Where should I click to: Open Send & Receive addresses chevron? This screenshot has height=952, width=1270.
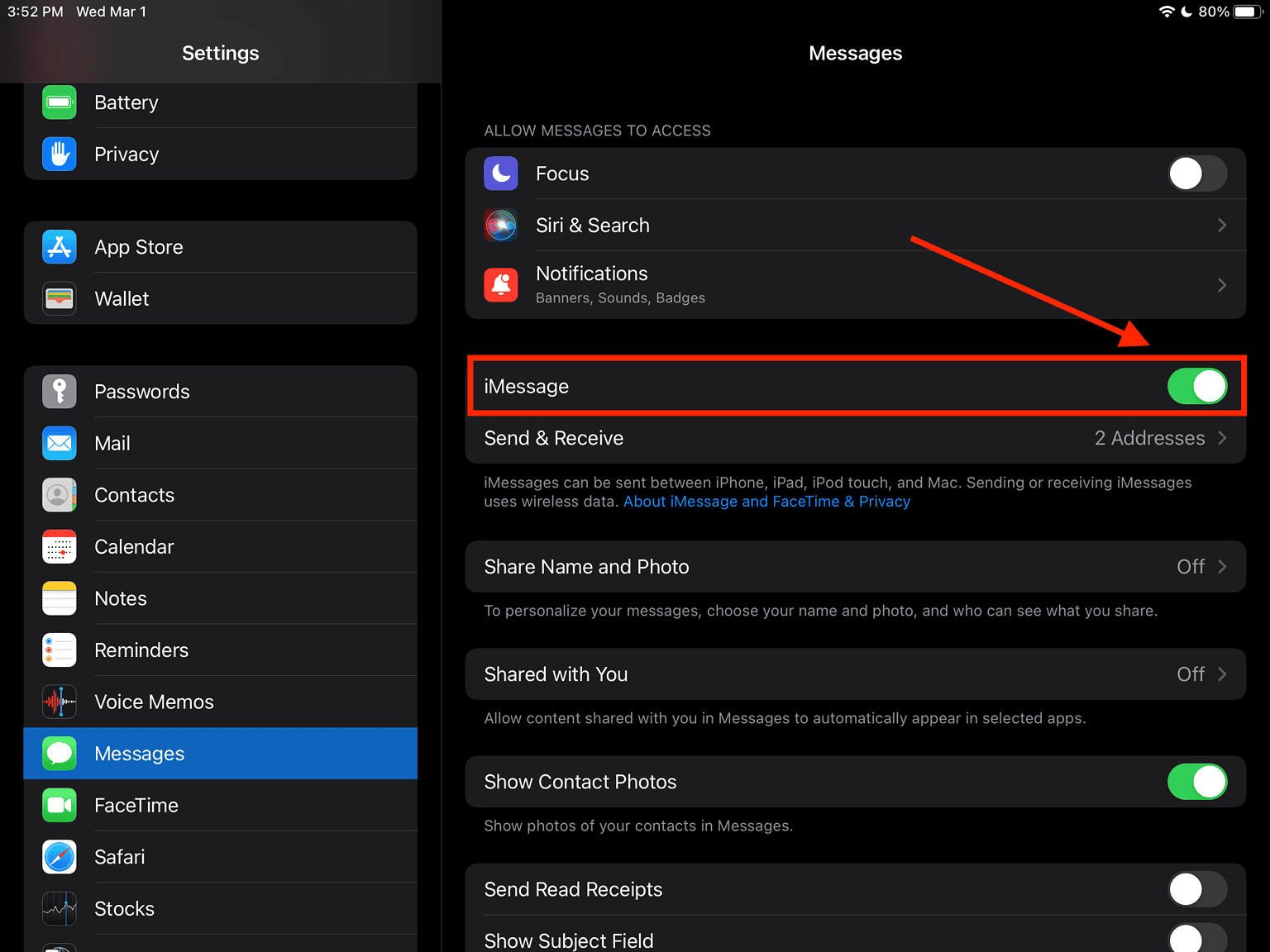coord(1221,438)
